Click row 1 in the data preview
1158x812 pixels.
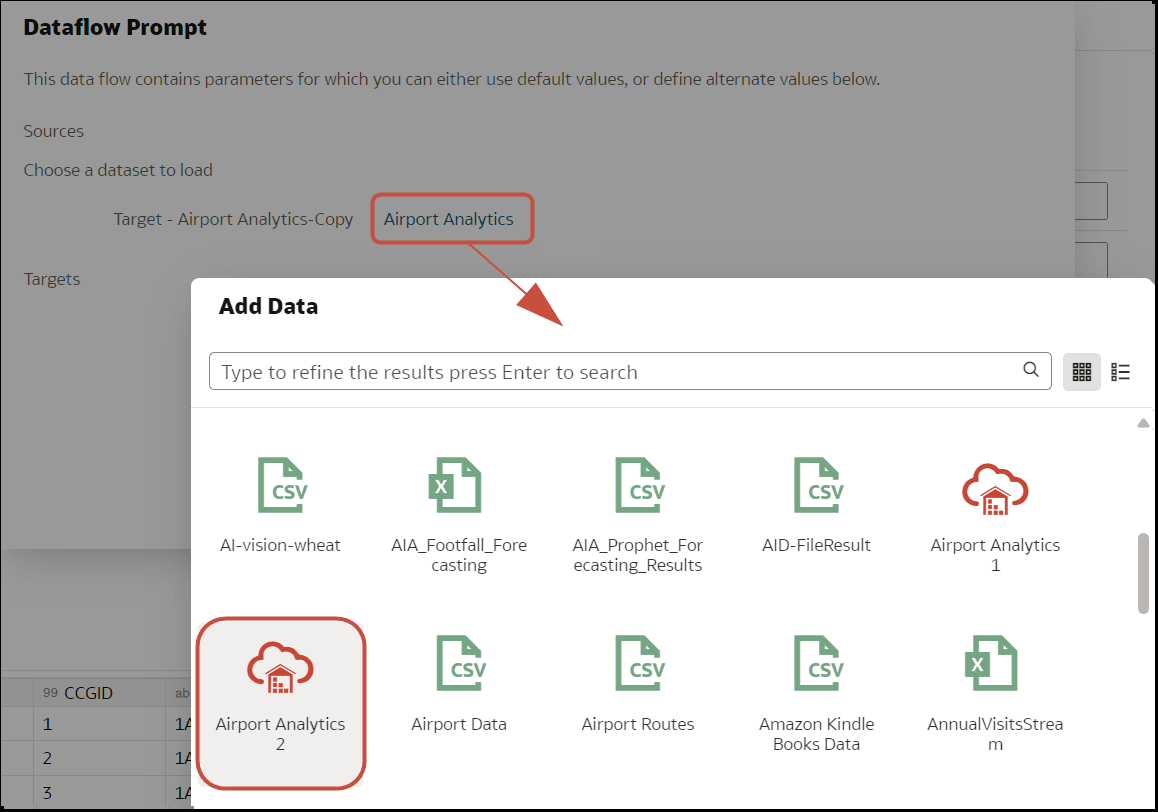[x=46, y=724]
